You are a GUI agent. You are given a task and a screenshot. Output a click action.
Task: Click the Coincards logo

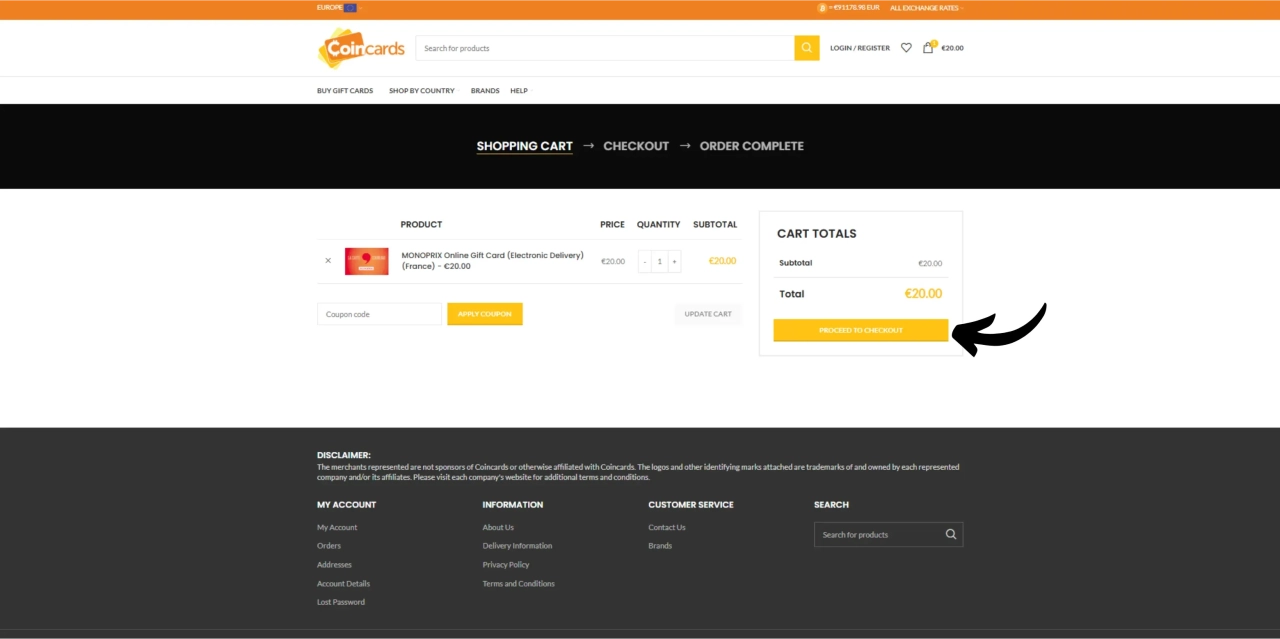click(361, 48)
